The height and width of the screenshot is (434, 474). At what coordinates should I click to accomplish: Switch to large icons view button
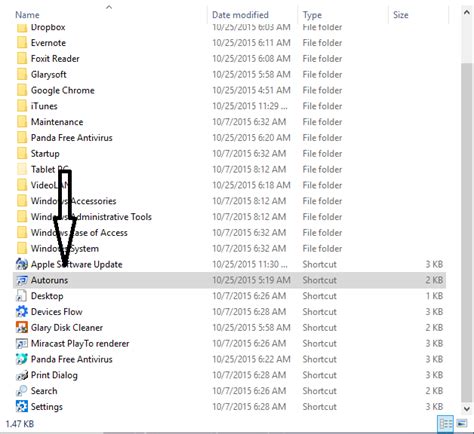(x=462, y=424)
